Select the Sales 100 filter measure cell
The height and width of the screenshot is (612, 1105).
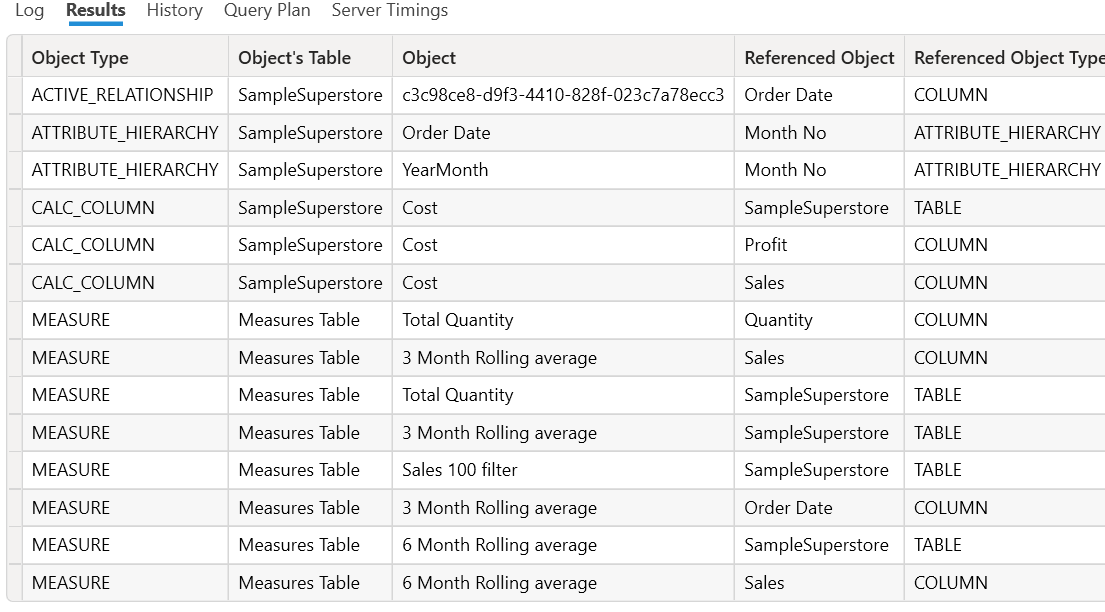click(x=460, y=470)
